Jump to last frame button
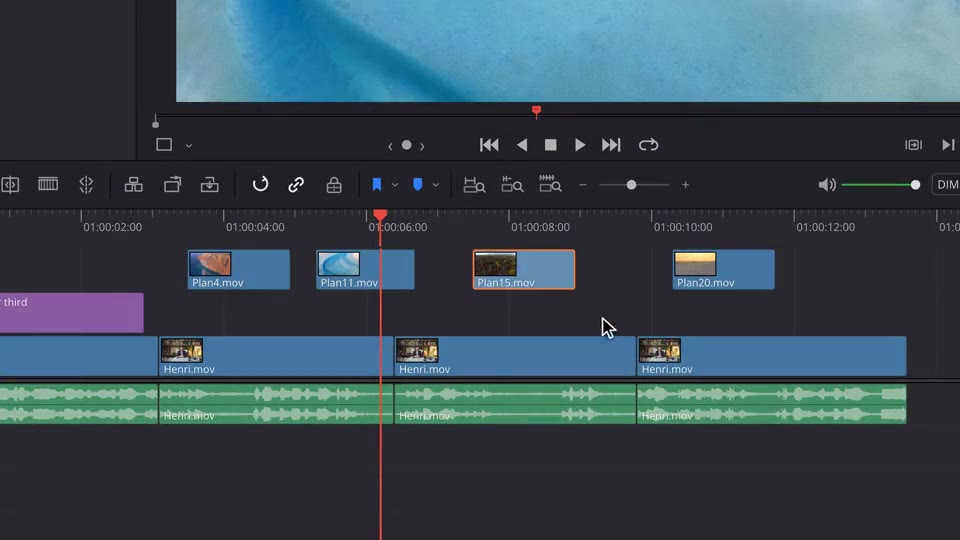The width and height of the screenshot is (960, 540). [x=611, y=145]
